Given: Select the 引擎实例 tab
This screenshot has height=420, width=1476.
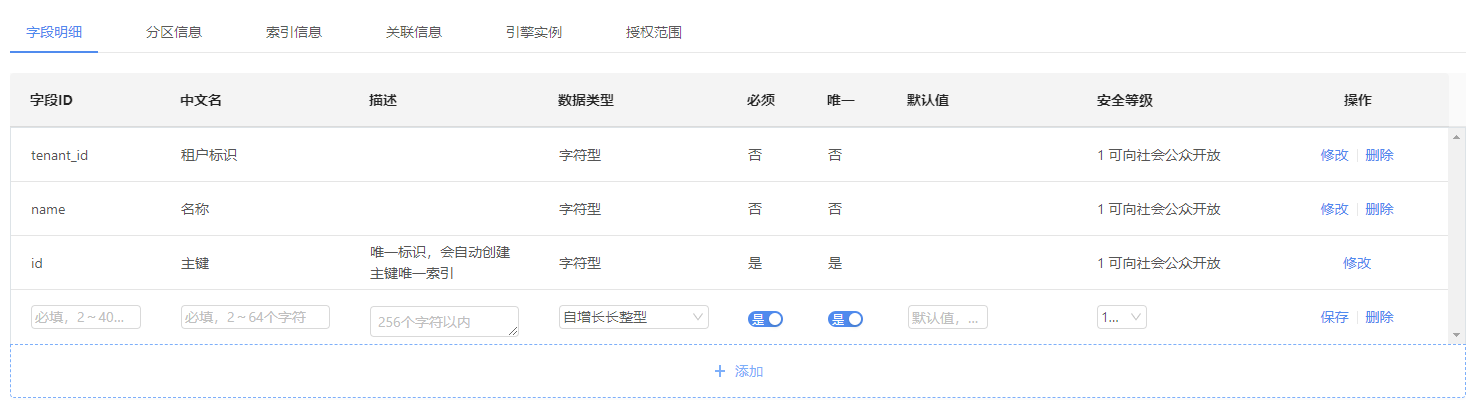Looking at the screenshot, I should point(534,32).
